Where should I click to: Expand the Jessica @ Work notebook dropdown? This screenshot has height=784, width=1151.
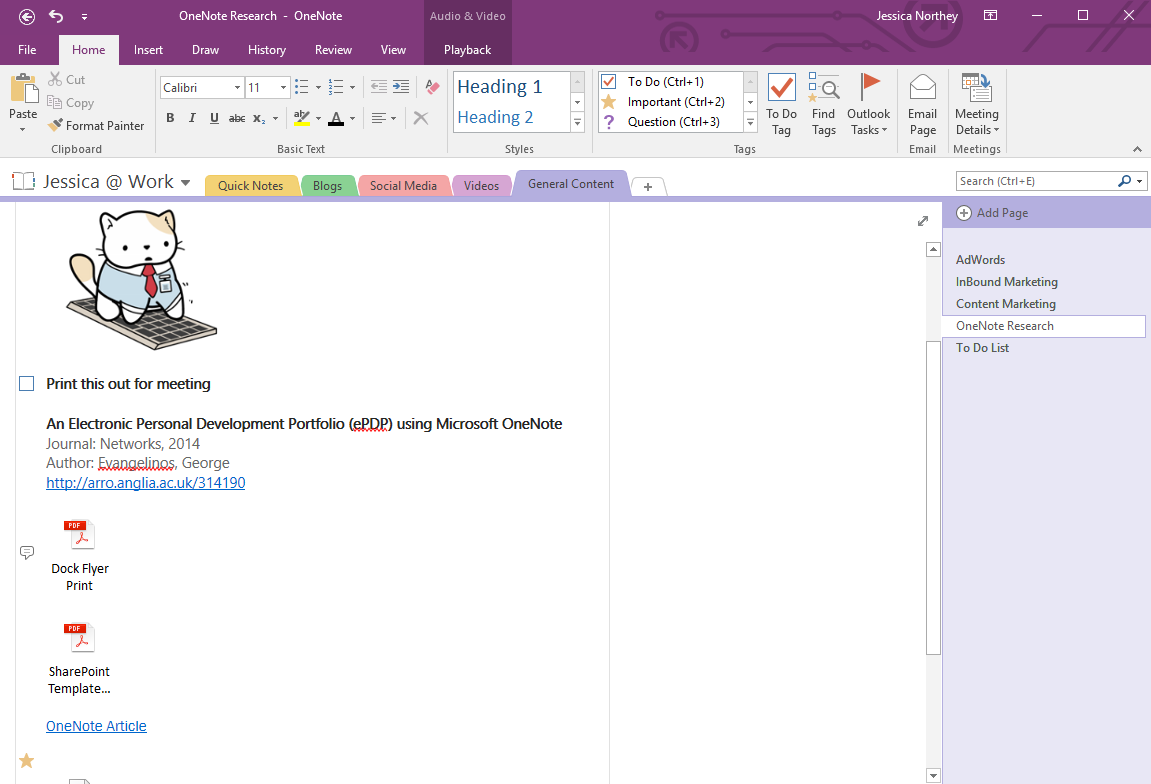(x=186, y=181)
